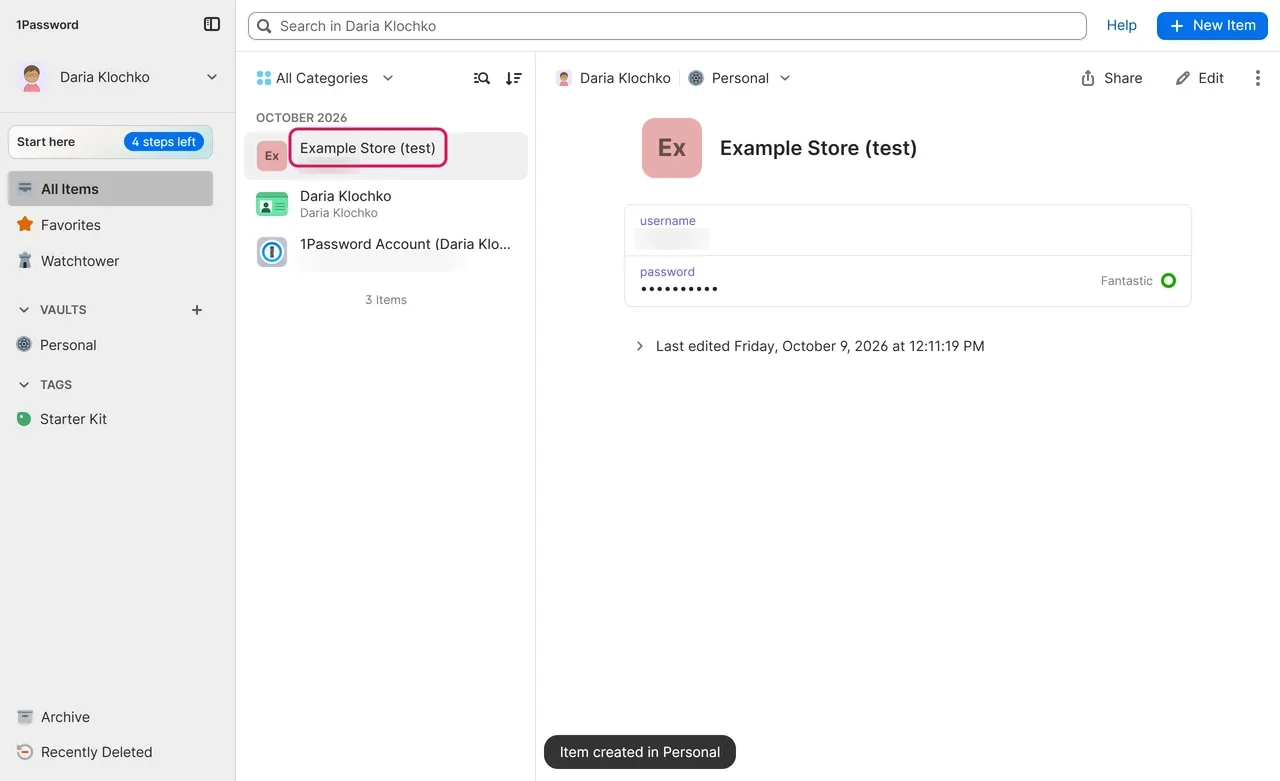Collapse the Vaults section
Image resolution: width=1280 pixels, height=781 pixels.
click(x=24, y=310)
